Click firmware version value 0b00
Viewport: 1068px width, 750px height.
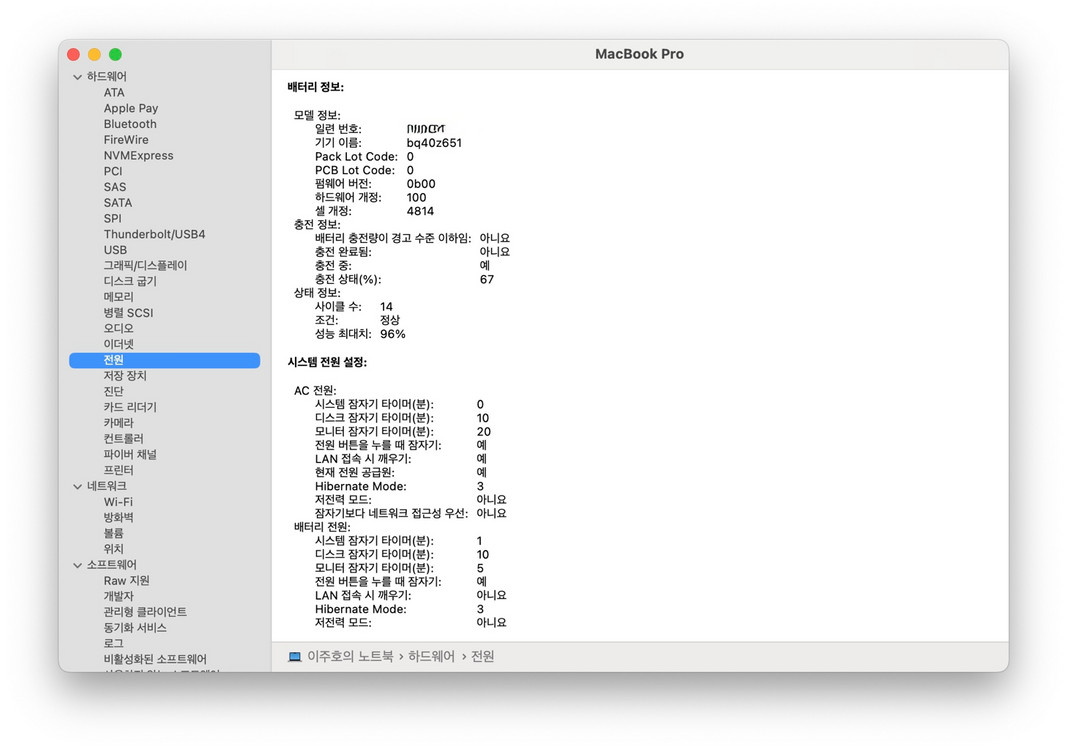click(x=421, y=184)
